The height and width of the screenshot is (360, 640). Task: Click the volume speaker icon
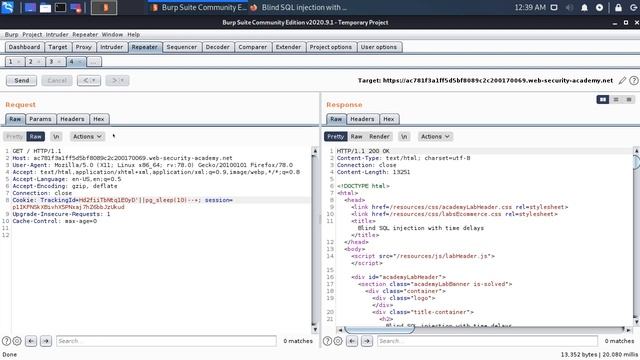pos(569,7)
